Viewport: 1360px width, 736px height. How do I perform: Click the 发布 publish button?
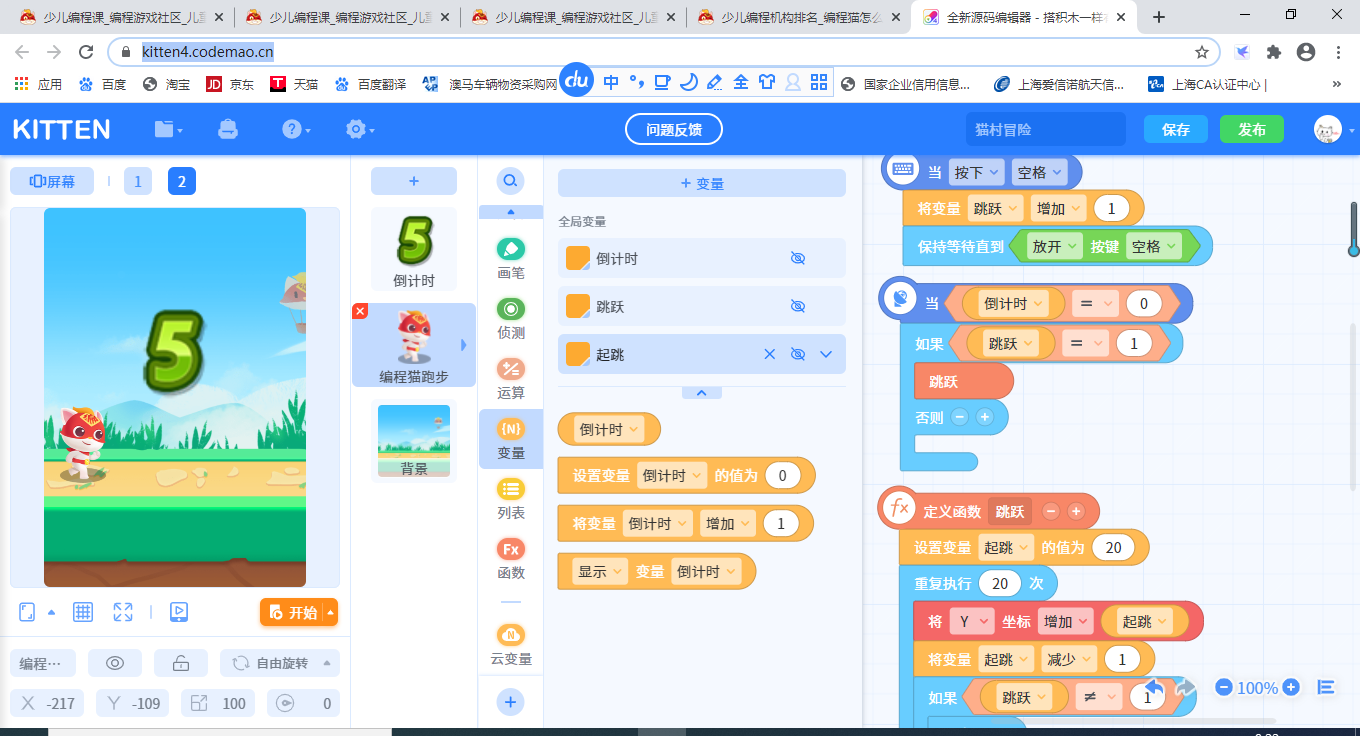1252,129
